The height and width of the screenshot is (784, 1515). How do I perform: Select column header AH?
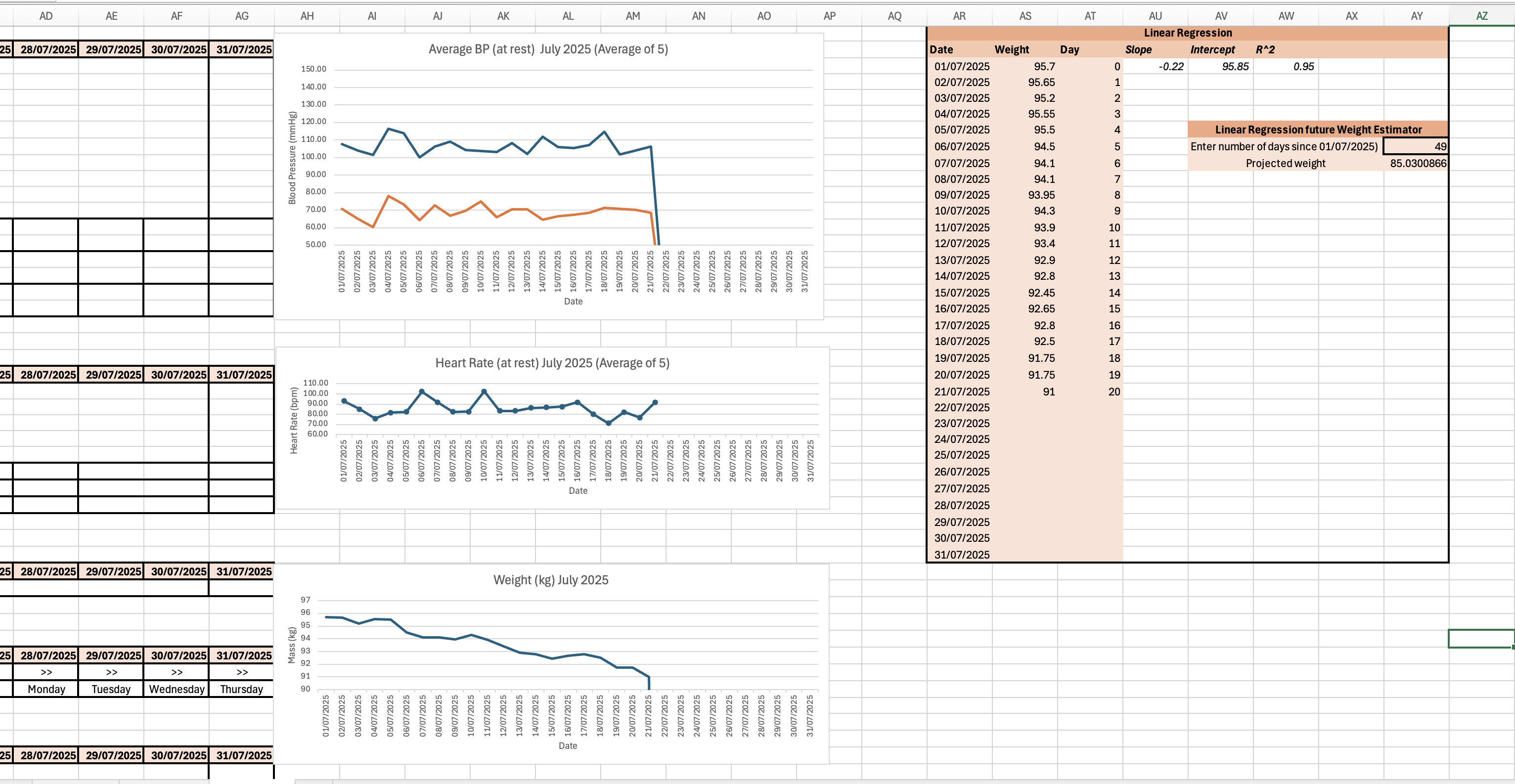pyautogui.click(x=307, y=16)
